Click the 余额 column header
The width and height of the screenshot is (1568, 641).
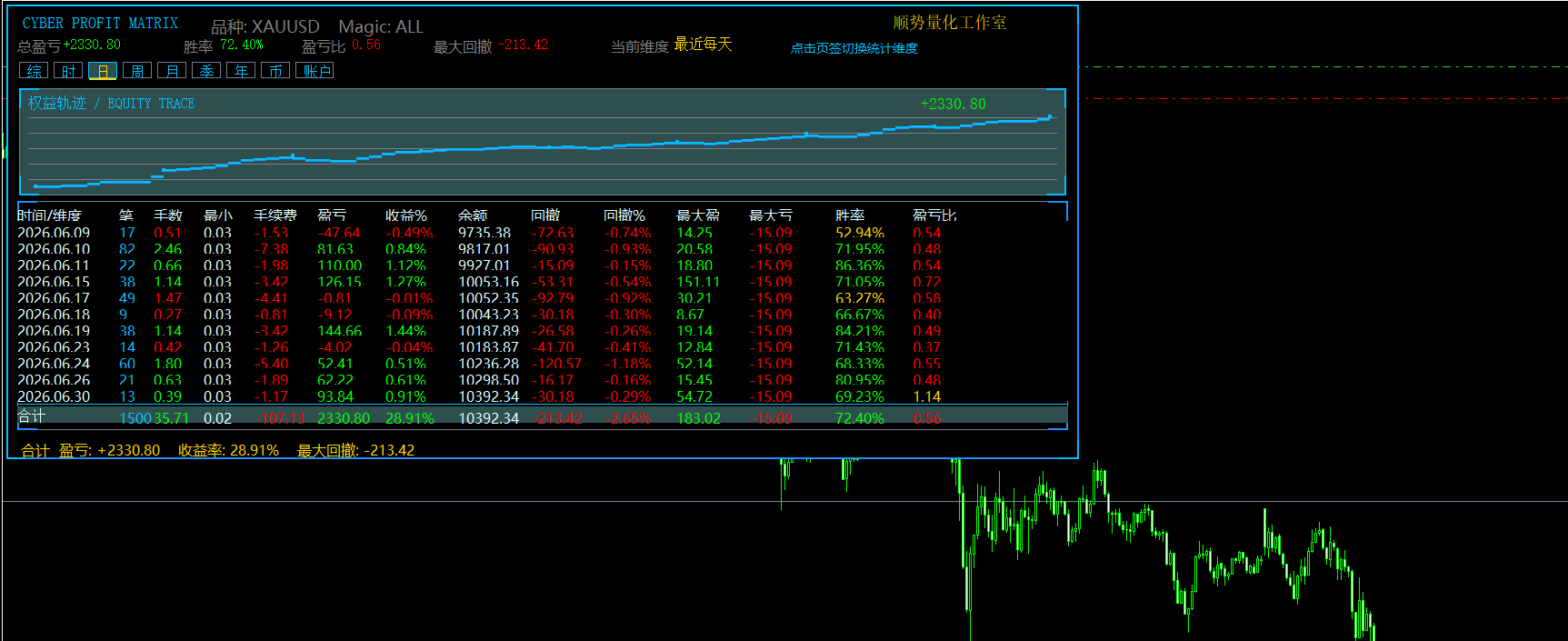(473, 215)
